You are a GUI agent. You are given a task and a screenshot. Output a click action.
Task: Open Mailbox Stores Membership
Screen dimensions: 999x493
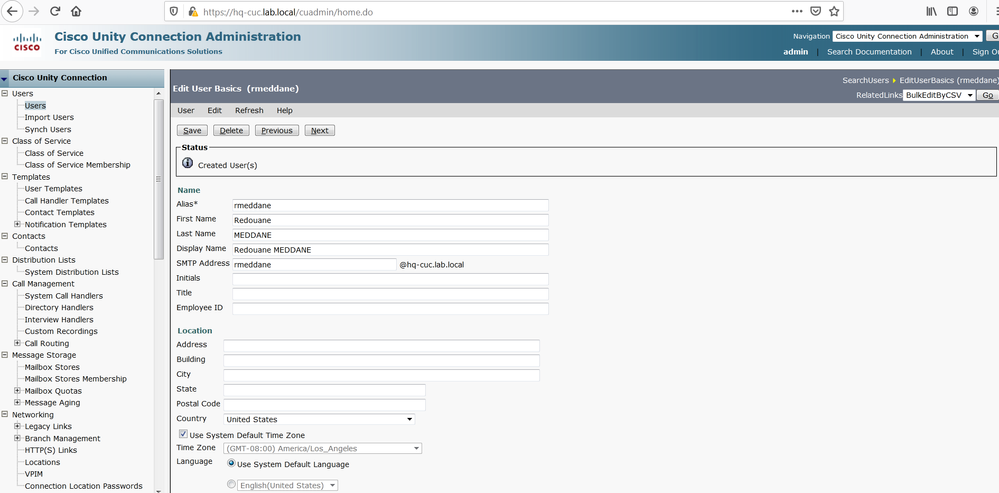click(x=75, y=379)
